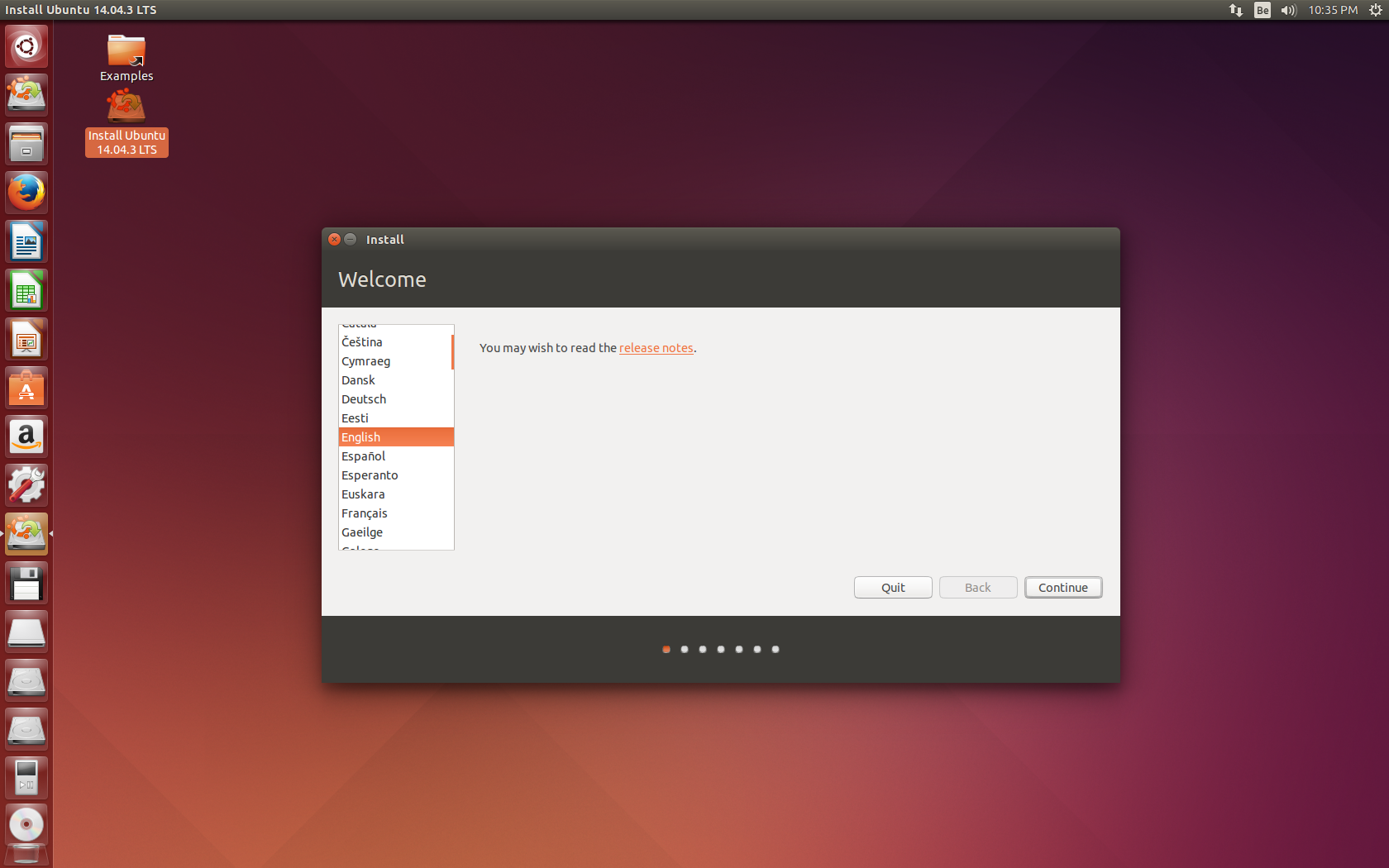Open the Files manager from the launcher
1389x868 pixels.
26,144
